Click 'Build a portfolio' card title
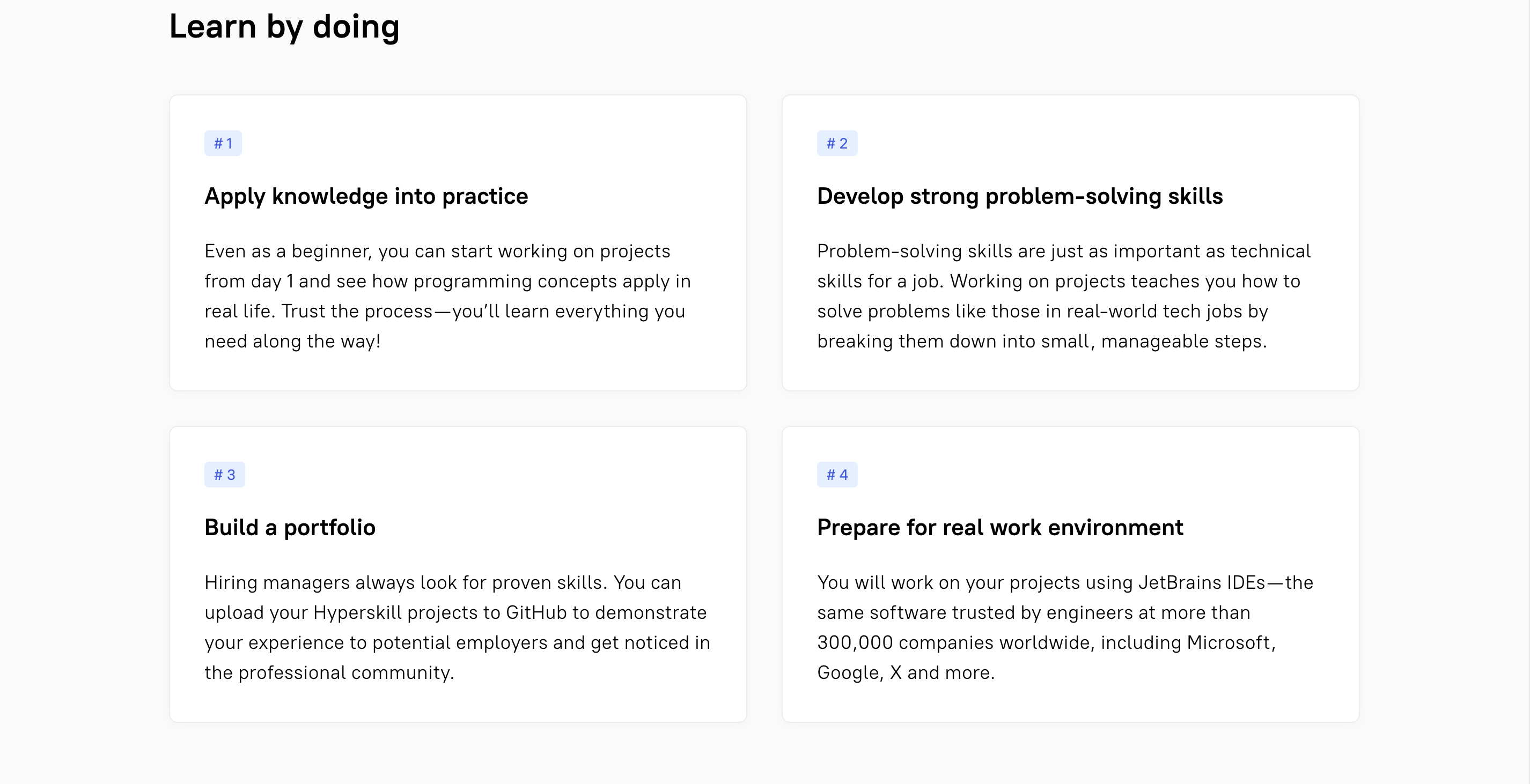The width and height of the screenshot is (1530, 784). [x=290, y=527]
